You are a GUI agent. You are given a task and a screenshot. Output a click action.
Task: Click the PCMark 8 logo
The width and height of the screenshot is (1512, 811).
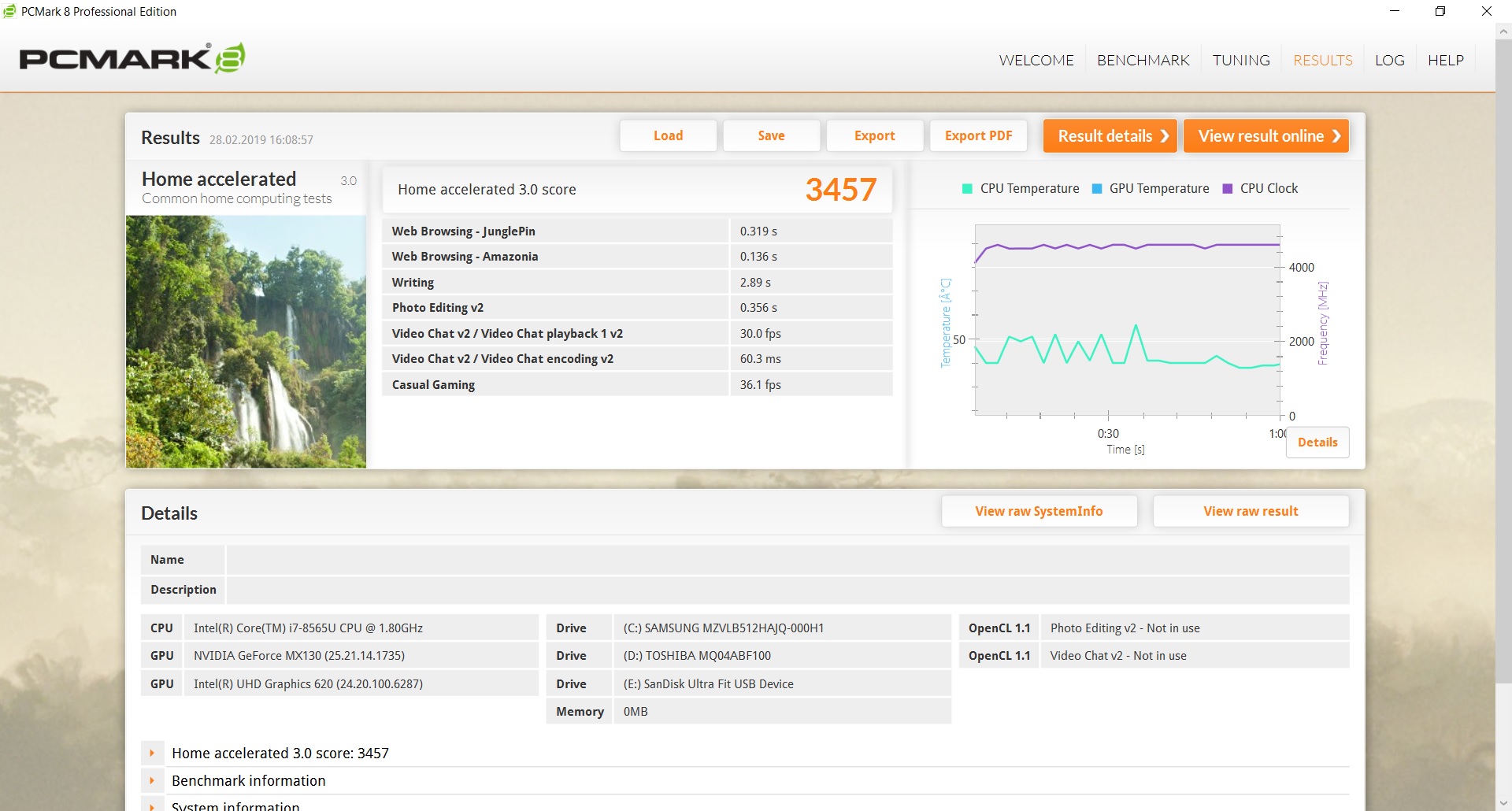tap(132, 58)
